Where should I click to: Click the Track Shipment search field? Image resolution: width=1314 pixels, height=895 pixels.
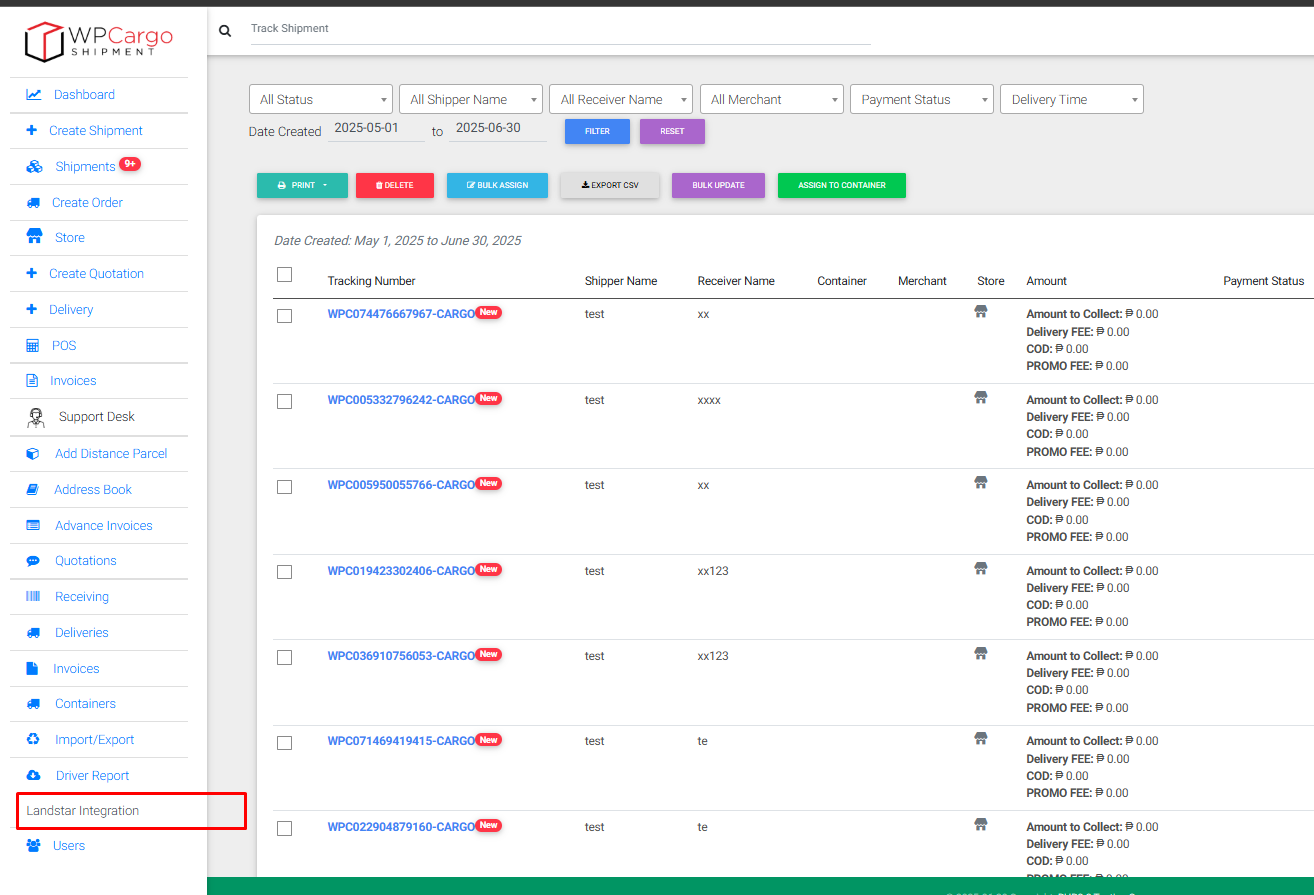[x=560, y=29]
